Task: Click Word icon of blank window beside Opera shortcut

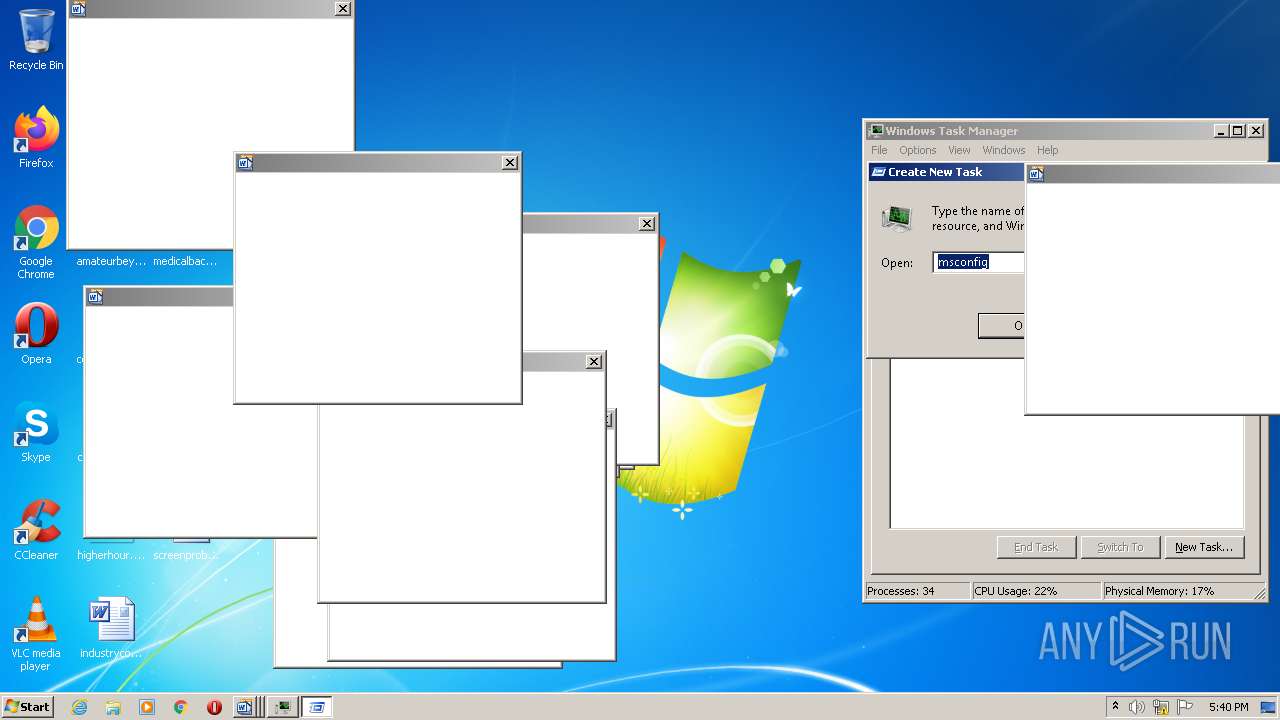Action: (x=95, y=297)
